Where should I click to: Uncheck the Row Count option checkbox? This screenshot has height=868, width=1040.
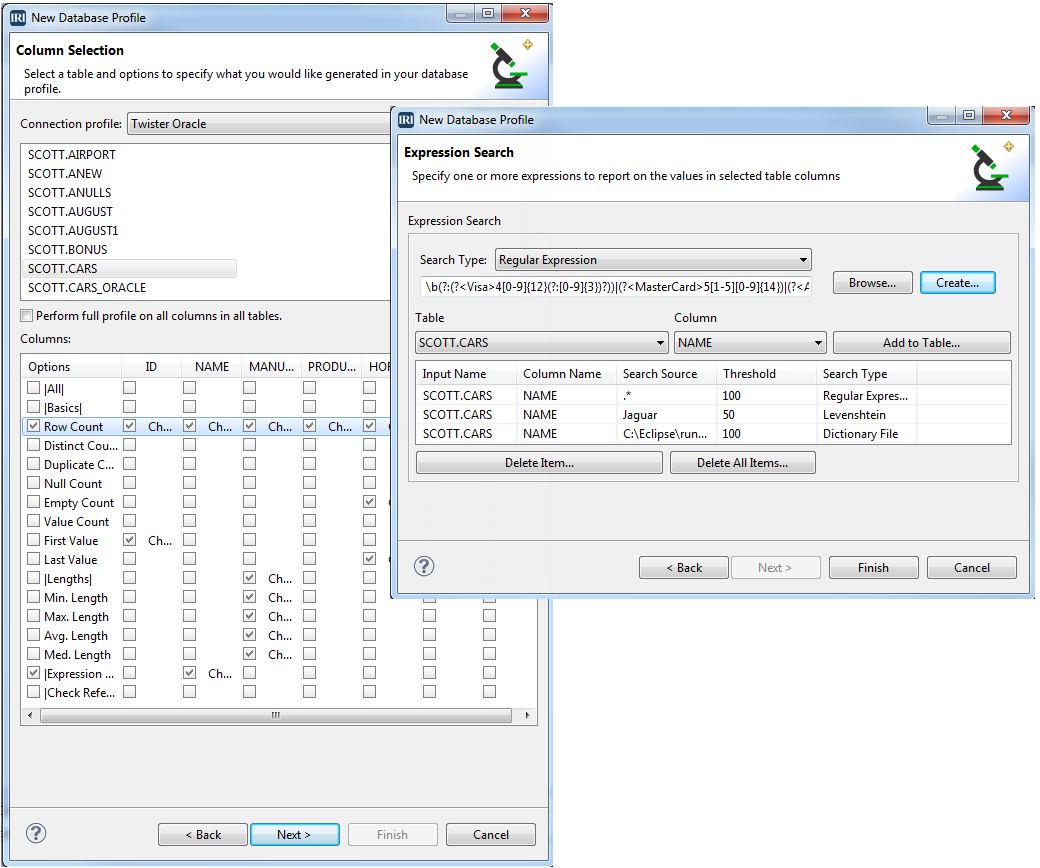pyautogui.click(x=33, y=426)
